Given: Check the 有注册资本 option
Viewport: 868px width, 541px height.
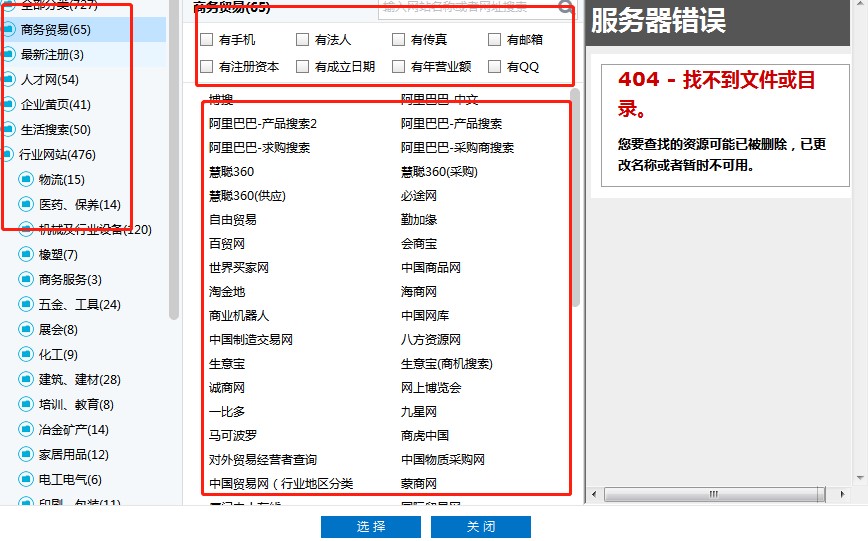Looking at the screenshot, I should tap(206, 66).
